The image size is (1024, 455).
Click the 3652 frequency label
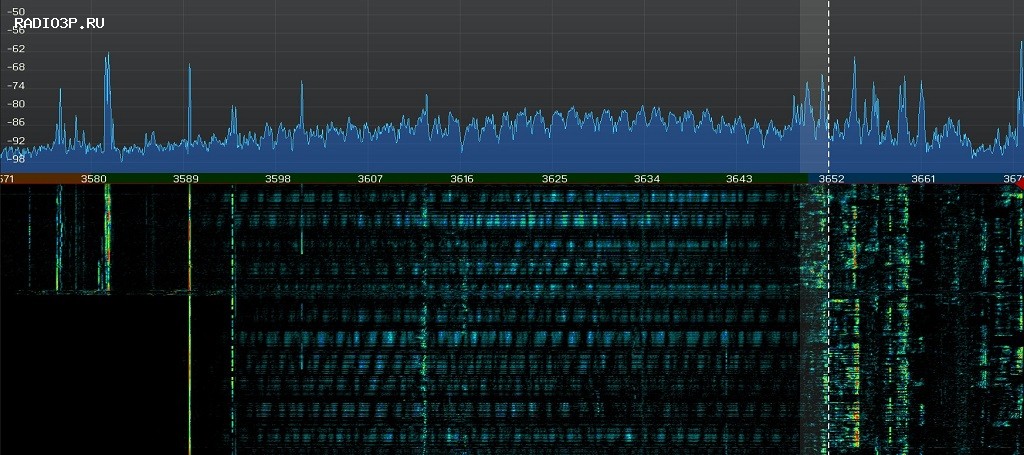click(x=832, y=179)
